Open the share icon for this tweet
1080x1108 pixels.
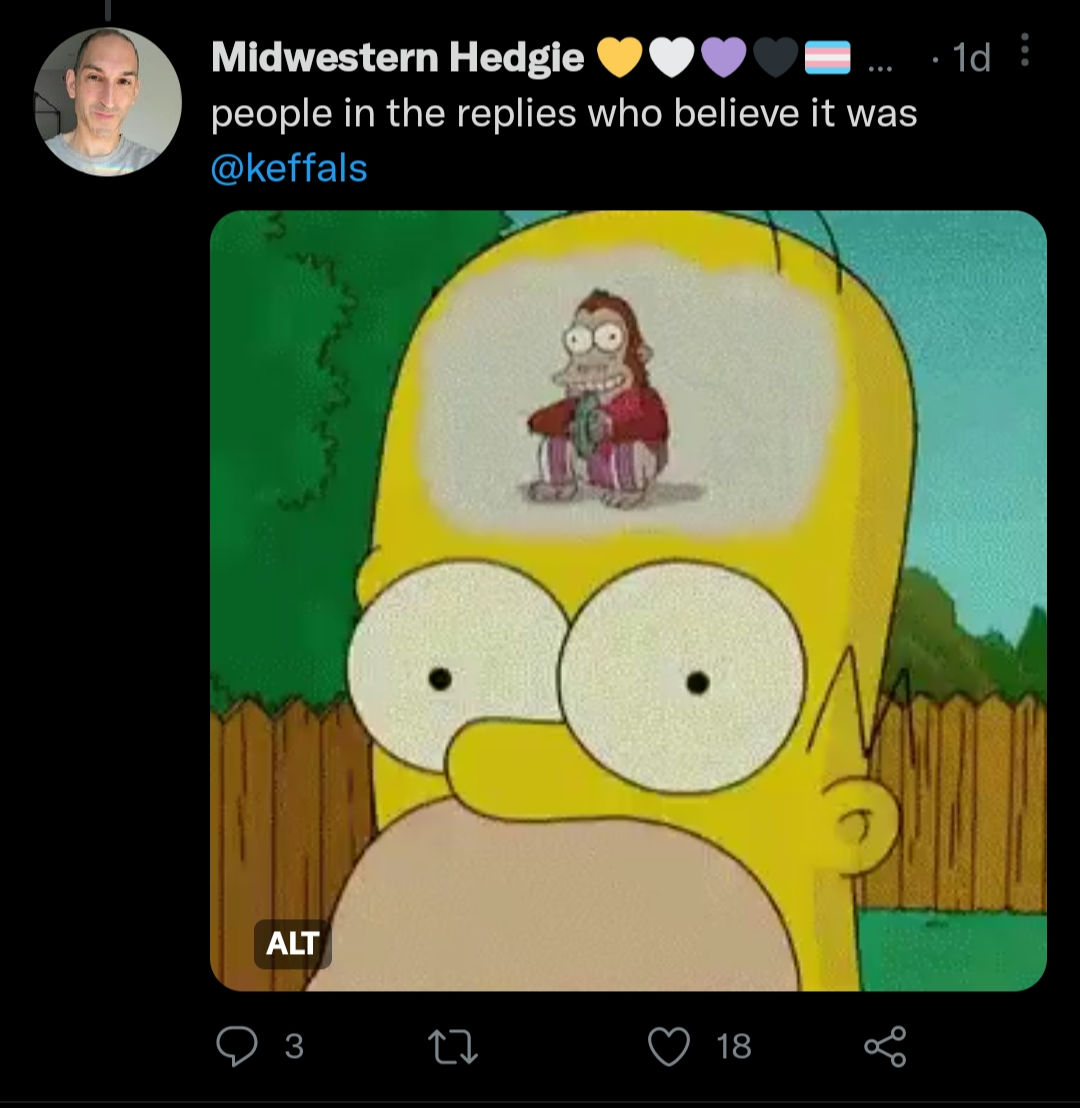(x=885, y=1046)
